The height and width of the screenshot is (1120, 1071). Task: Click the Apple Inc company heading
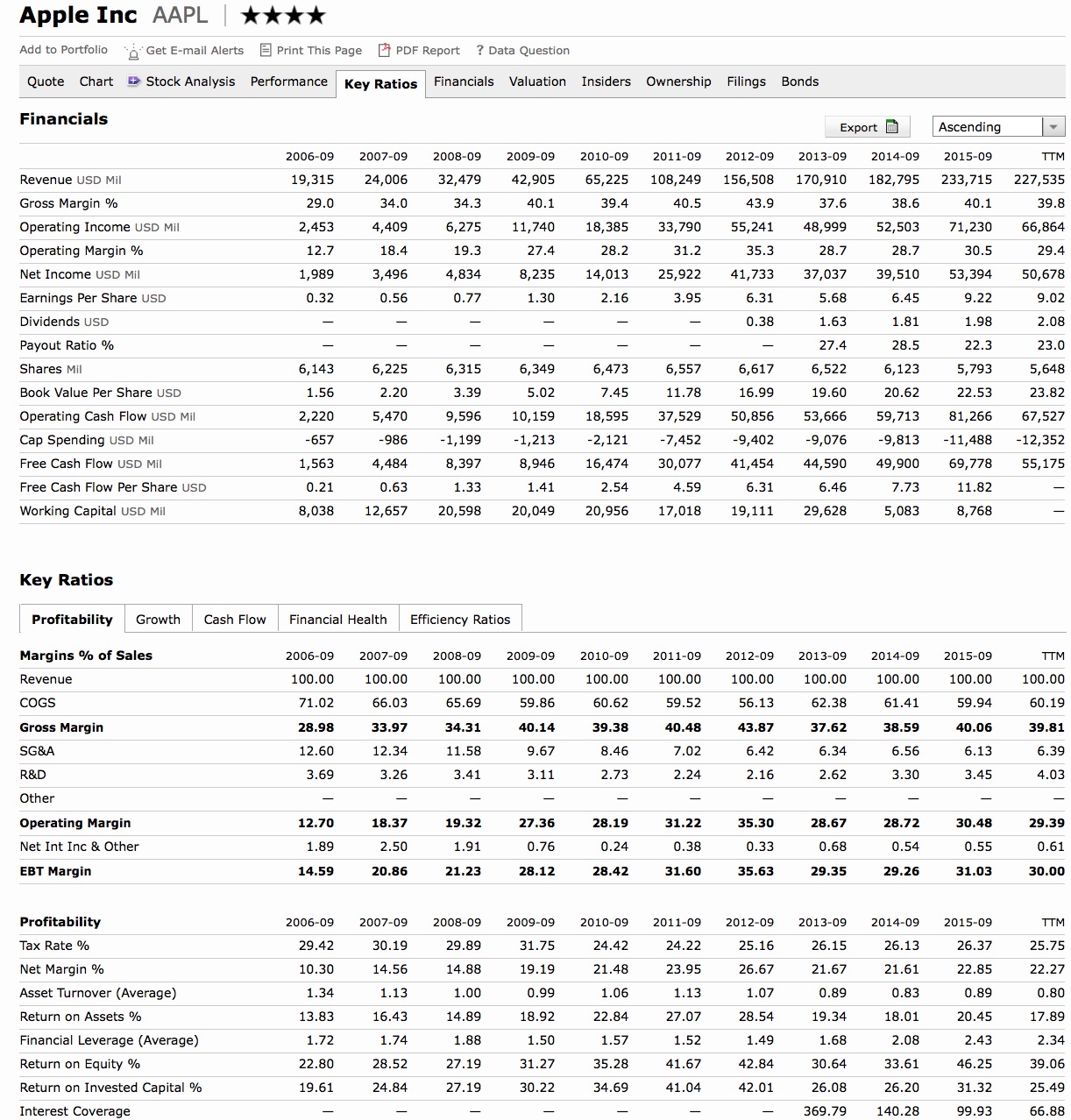click(x=79, y=15)
